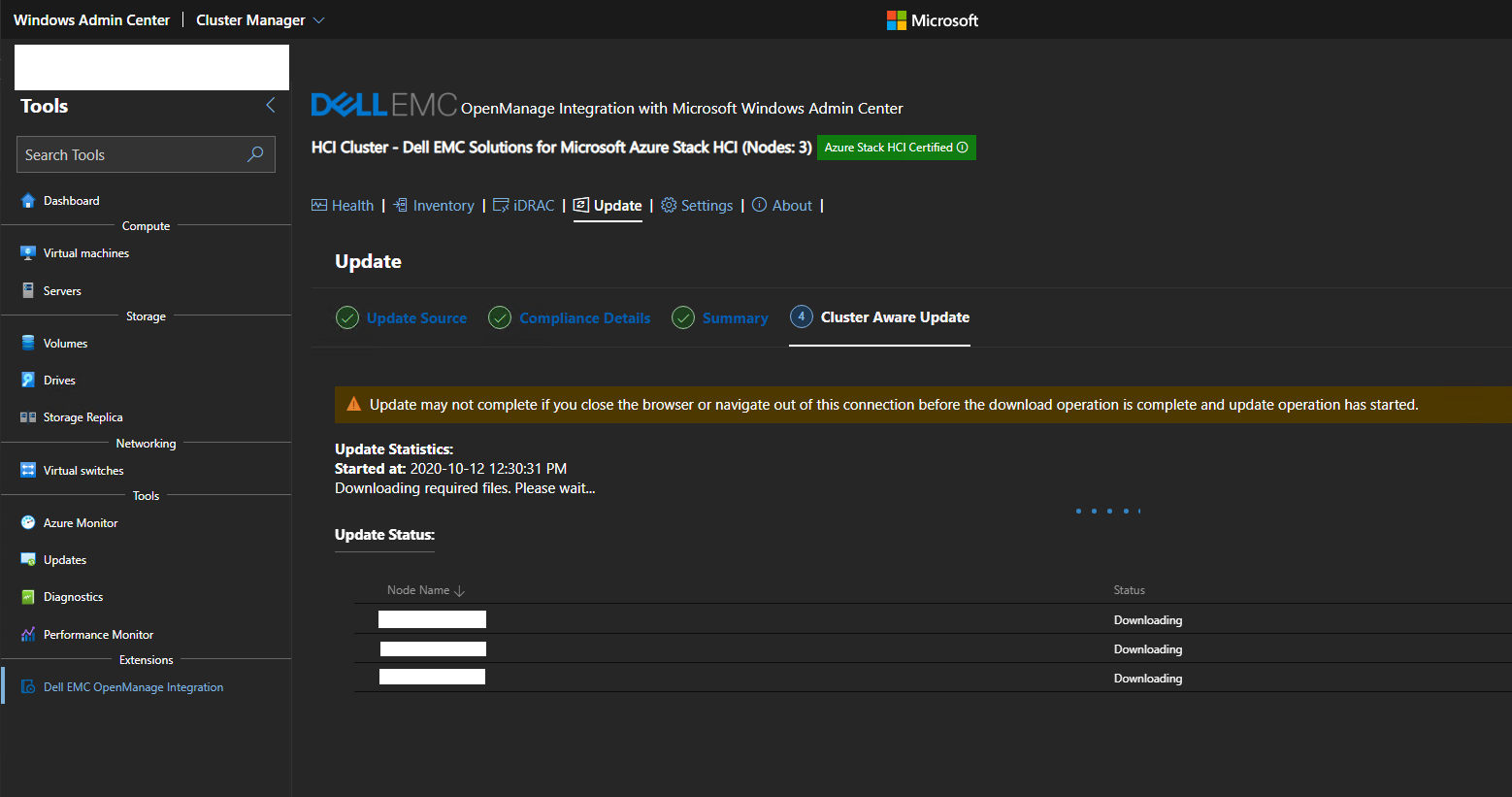Click the Storage Replica icon

tap(28, 417)
